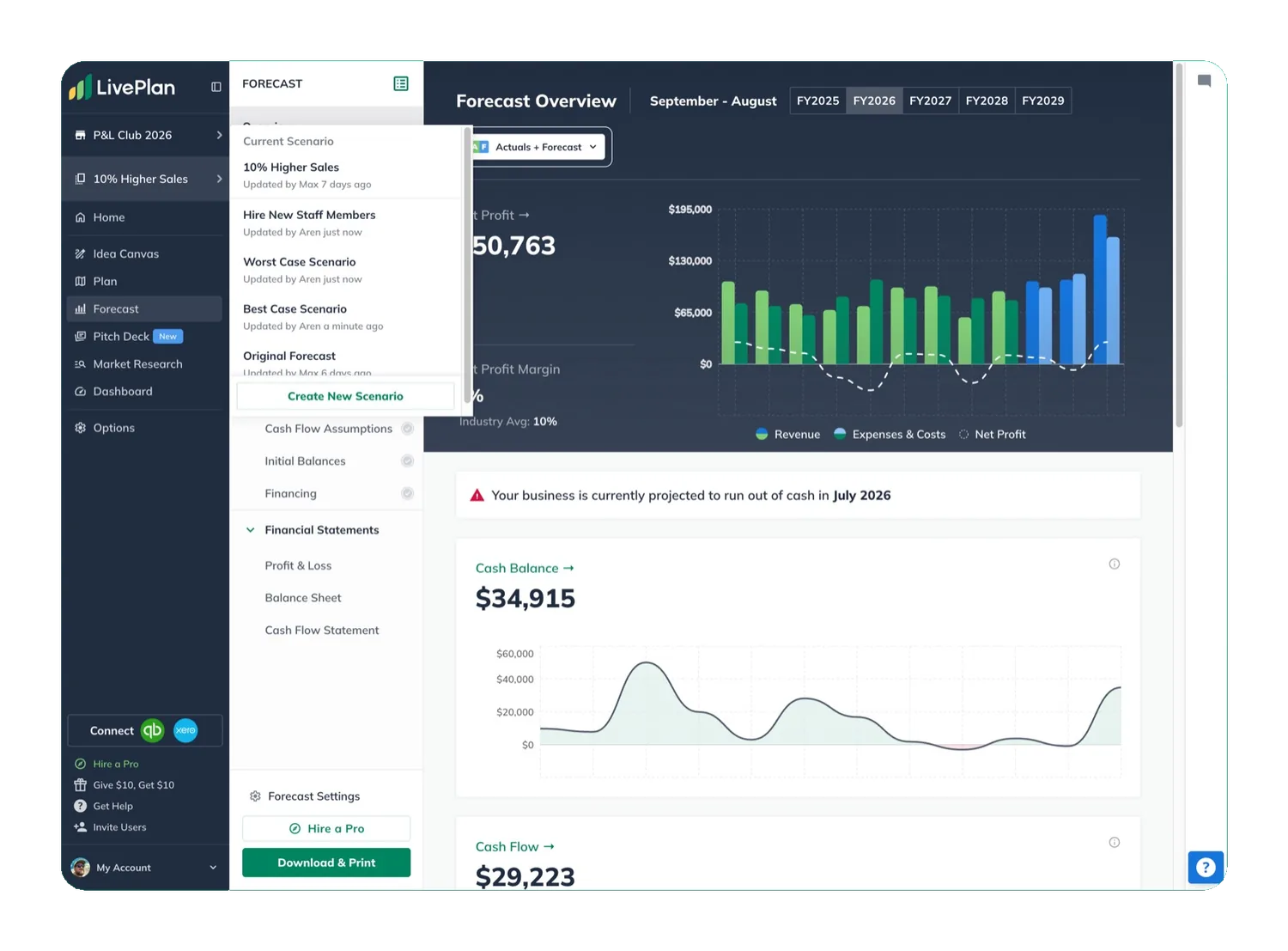
Task: Click the LivePlan logo
Action: 122,87
